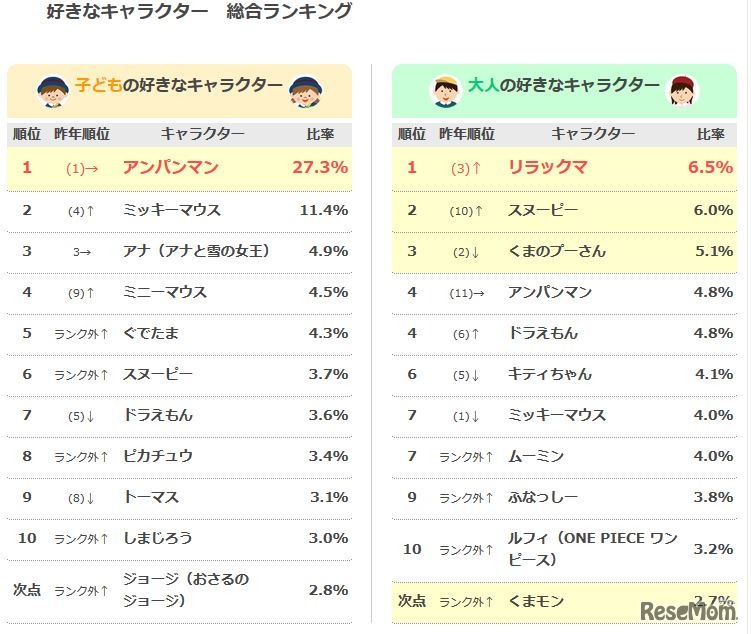Click the 好きなキャラクター 総合ランキング title
Viewport: 751px width, 634px height.
[x=199, y=12]
